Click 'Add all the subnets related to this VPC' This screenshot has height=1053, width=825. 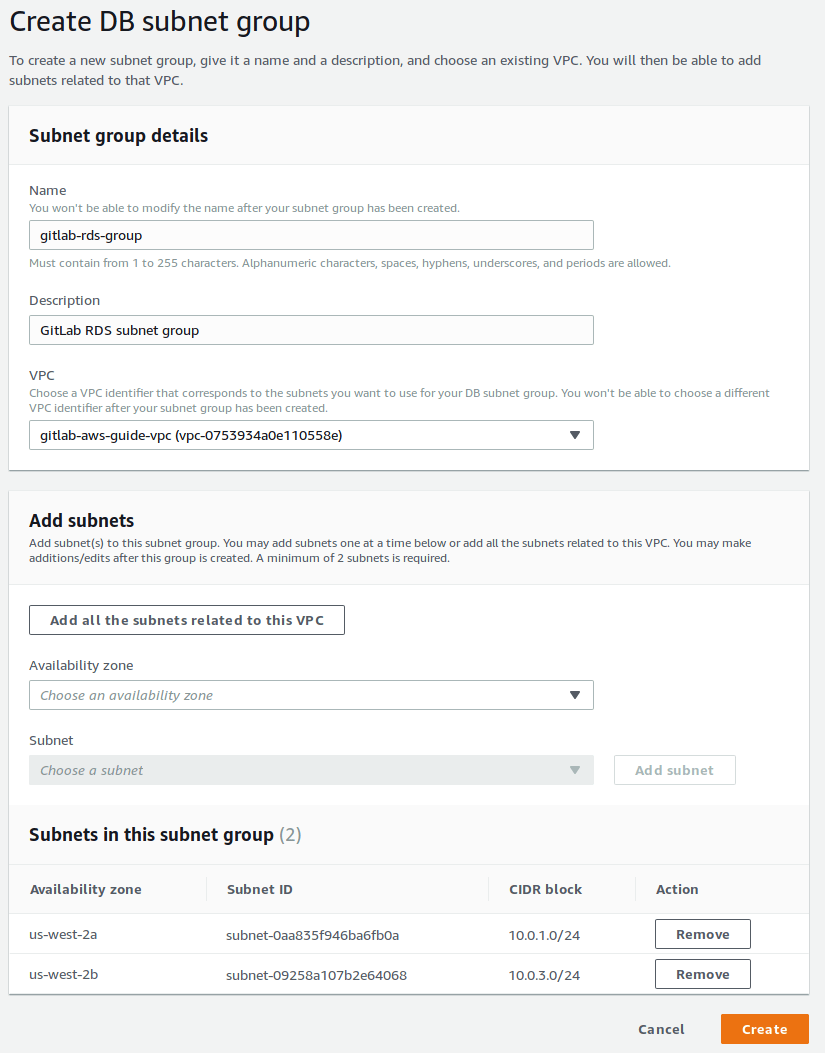[187, 620]
